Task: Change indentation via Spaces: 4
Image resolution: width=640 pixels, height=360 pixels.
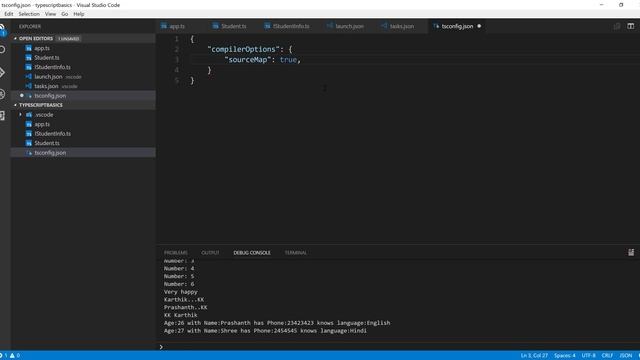Action: tap(564, 356)
